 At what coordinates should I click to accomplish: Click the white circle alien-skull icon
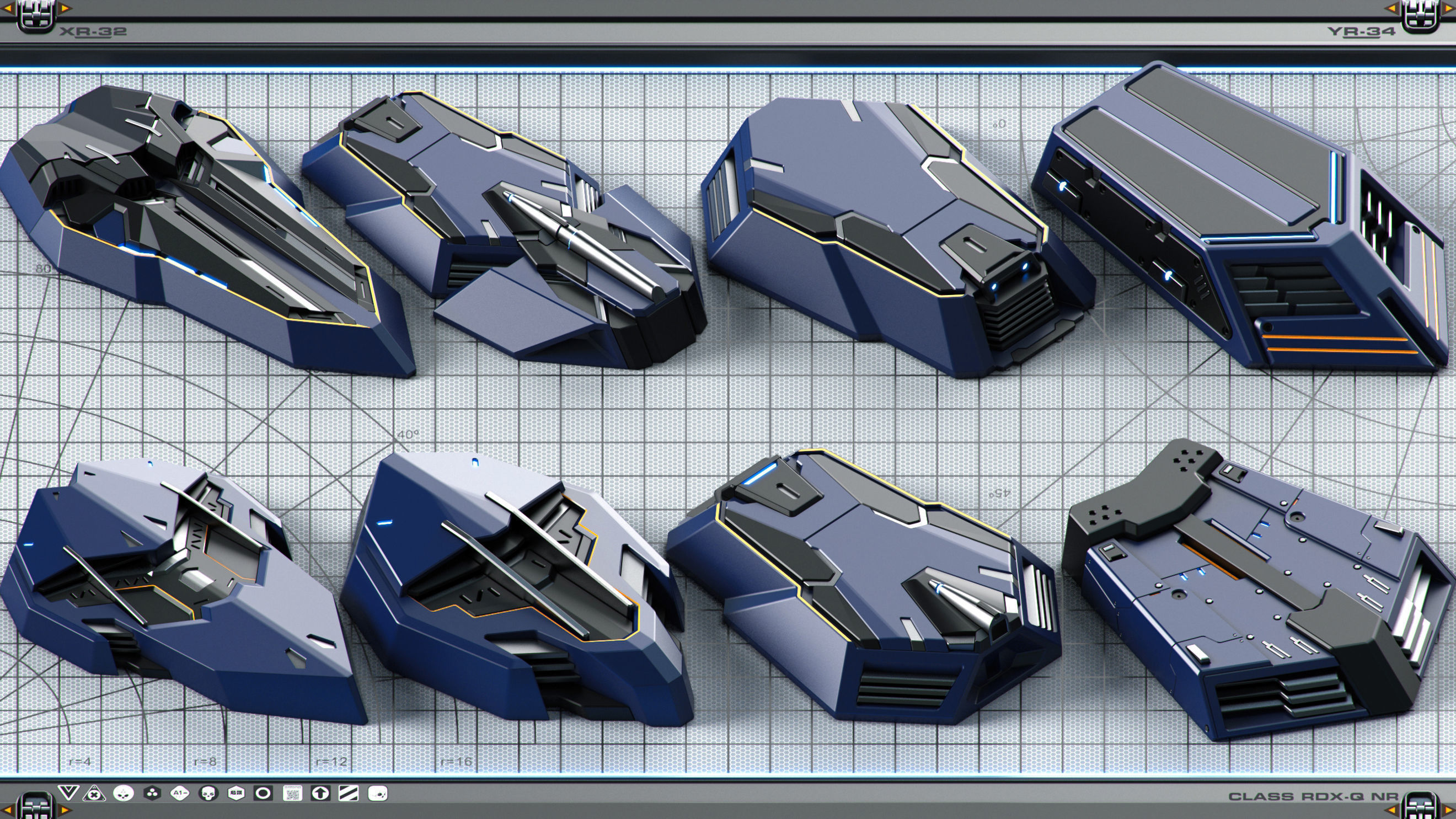(x=123, y=794)
